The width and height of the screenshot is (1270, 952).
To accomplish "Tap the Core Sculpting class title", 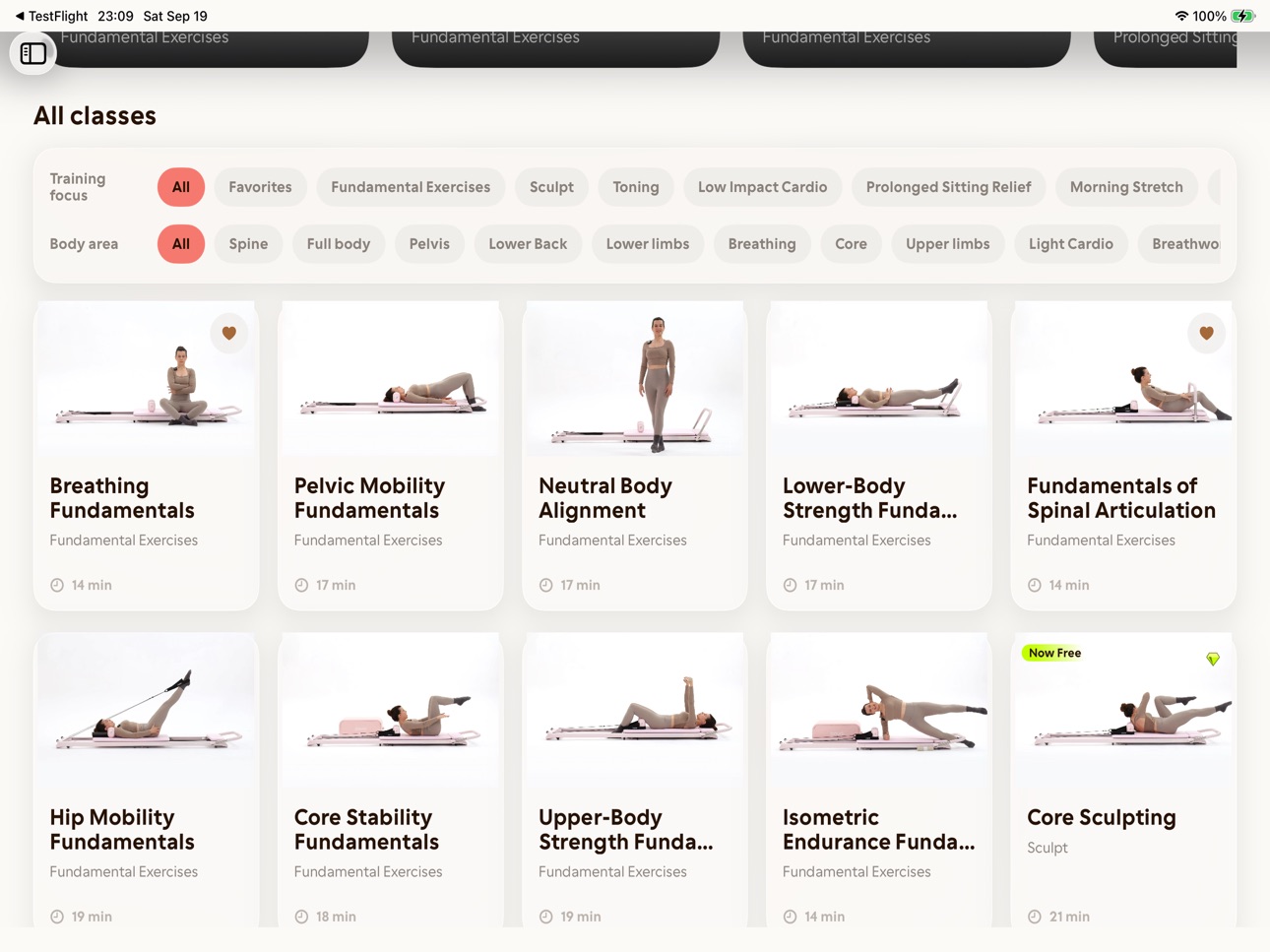I will tap(1102, 817).
